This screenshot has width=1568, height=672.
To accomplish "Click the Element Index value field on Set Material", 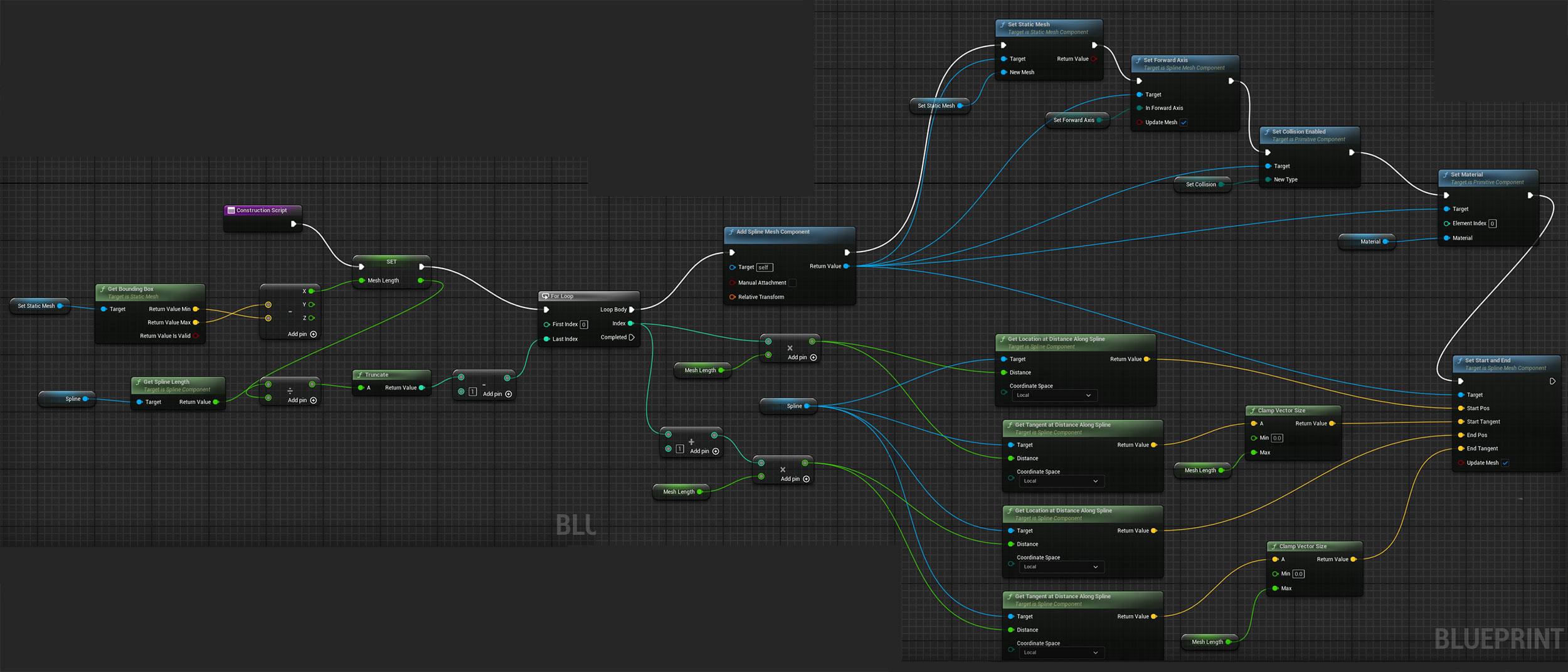I will 1492,223.
